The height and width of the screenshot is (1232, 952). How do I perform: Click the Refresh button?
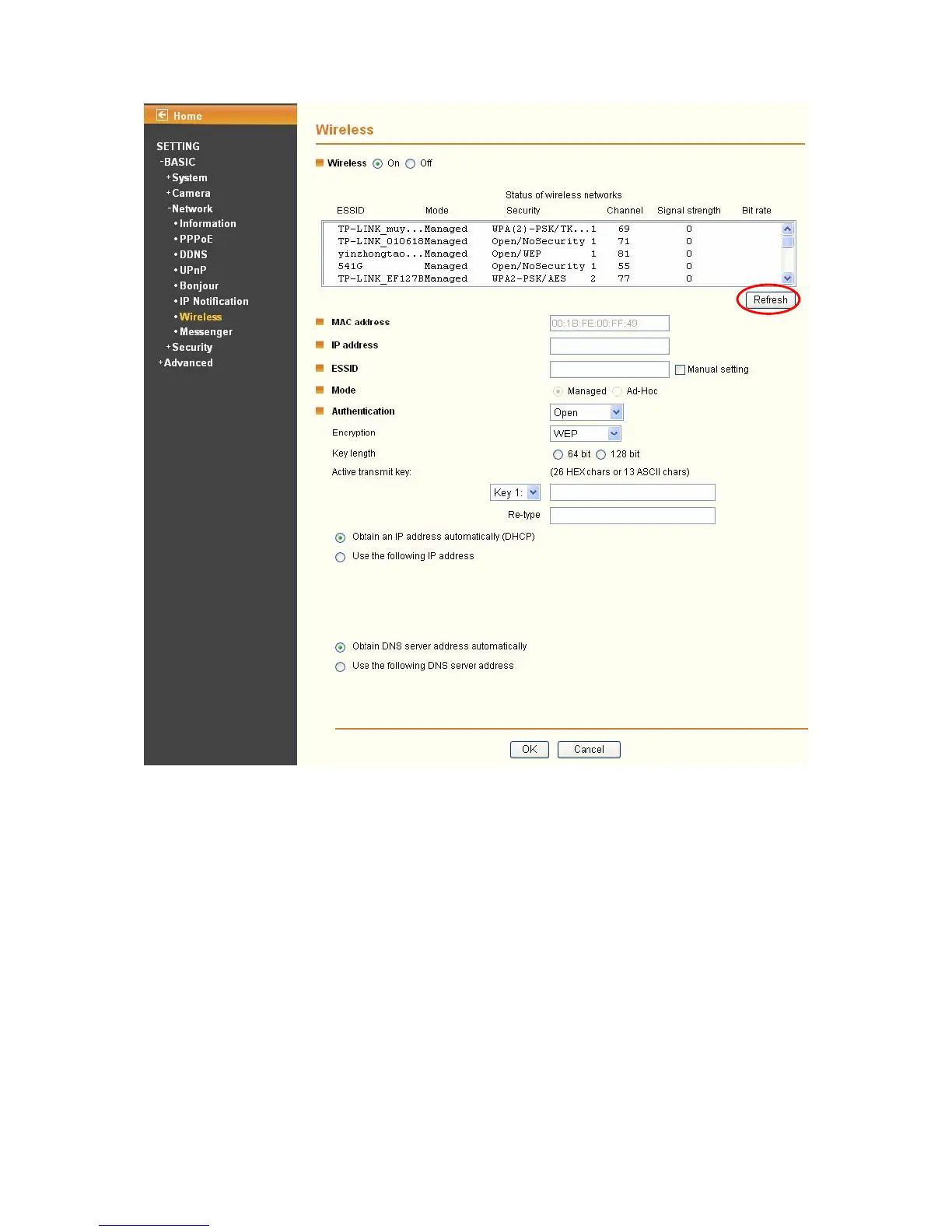click(x=770, y=300)
